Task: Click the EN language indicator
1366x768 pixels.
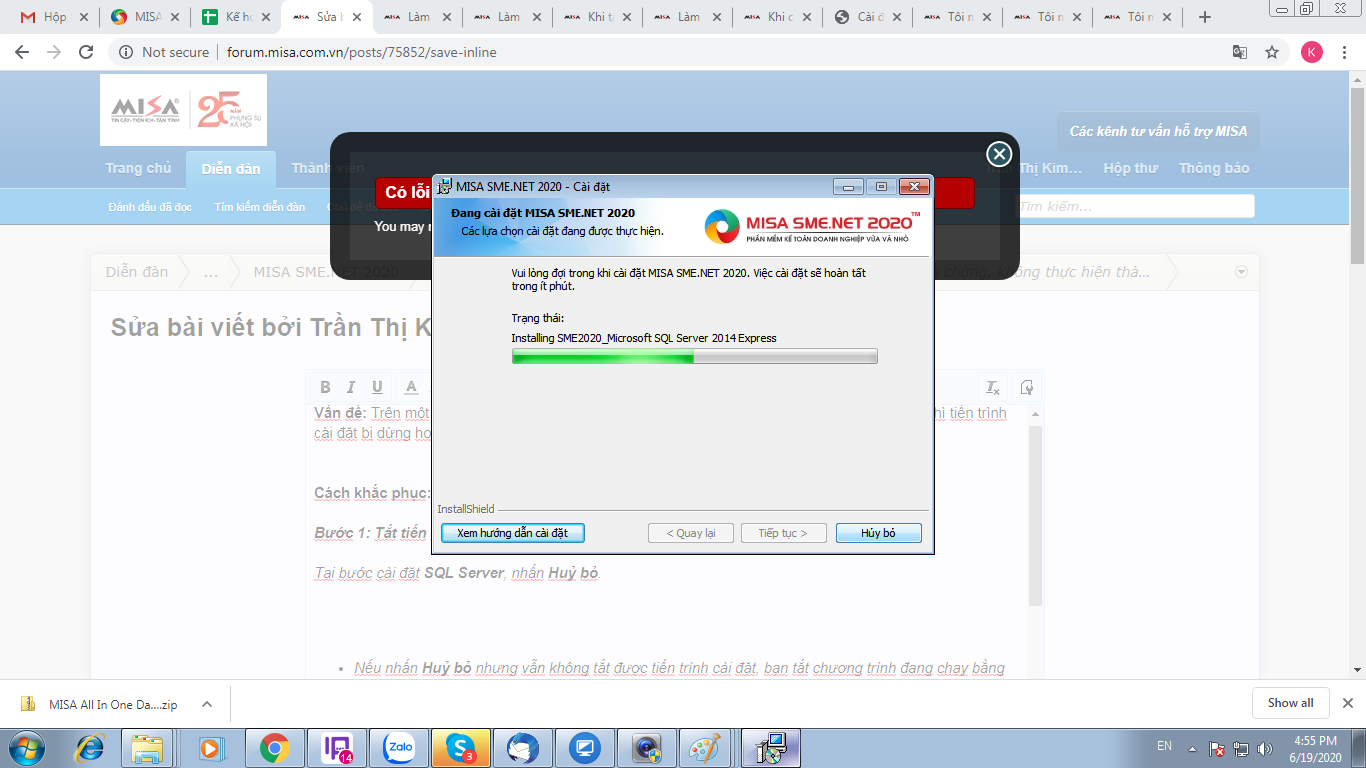Action: [1164, 746]
